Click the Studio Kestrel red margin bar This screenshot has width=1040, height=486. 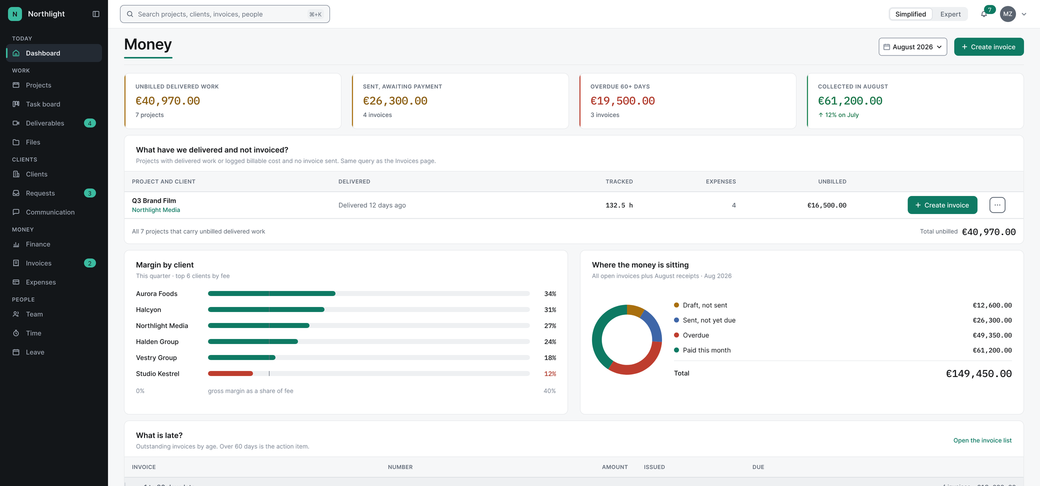[x=230, y=373]
